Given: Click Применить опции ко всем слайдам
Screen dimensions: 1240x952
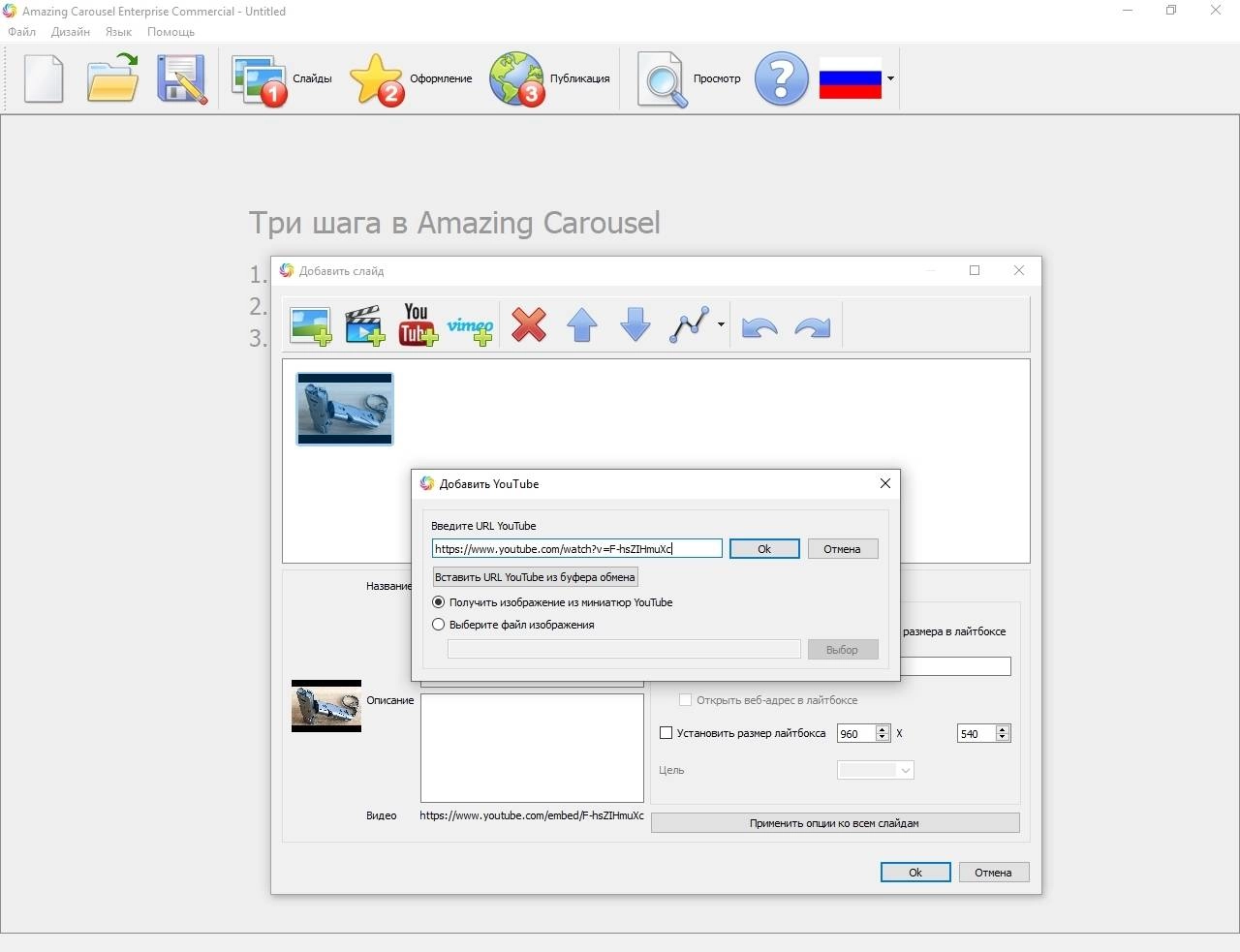Looking at the screenshot, I should (x=835, y=823).
